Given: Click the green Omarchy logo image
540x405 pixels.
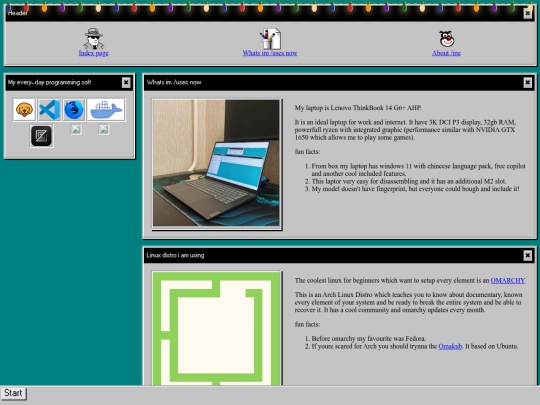Looking at the screenshot, I should 216,328.
